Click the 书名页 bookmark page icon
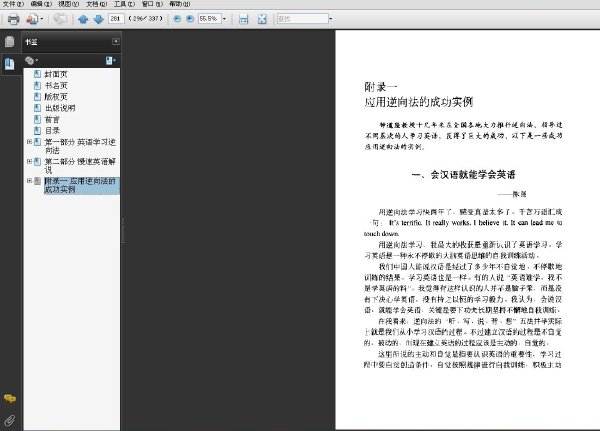The image size is (600, 431). pyautogui.click(x=37, y=85)
